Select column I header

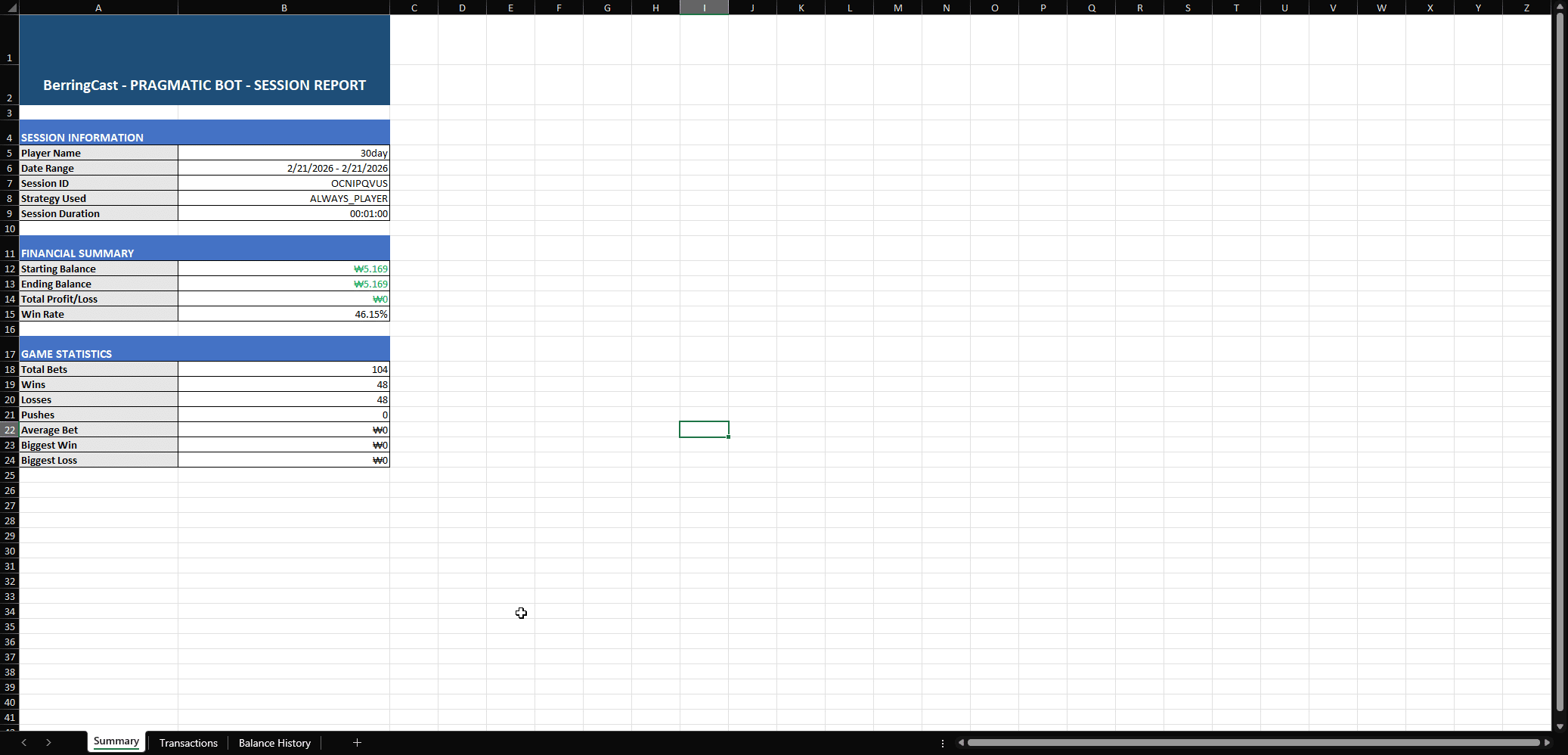(705, 8)
